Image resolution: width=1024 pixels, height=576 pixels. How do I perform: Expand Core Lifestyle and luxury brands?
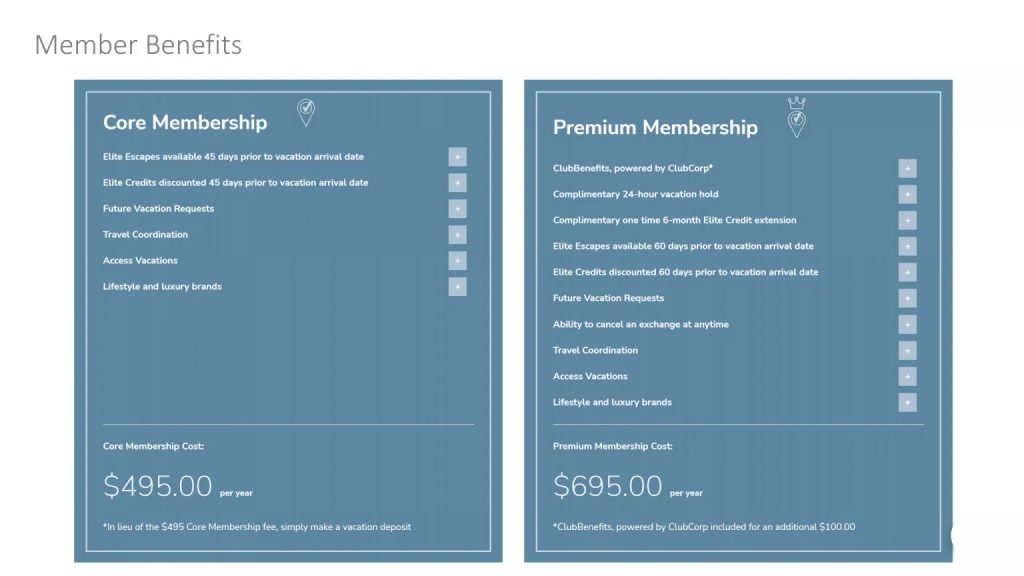click(457, 287)
